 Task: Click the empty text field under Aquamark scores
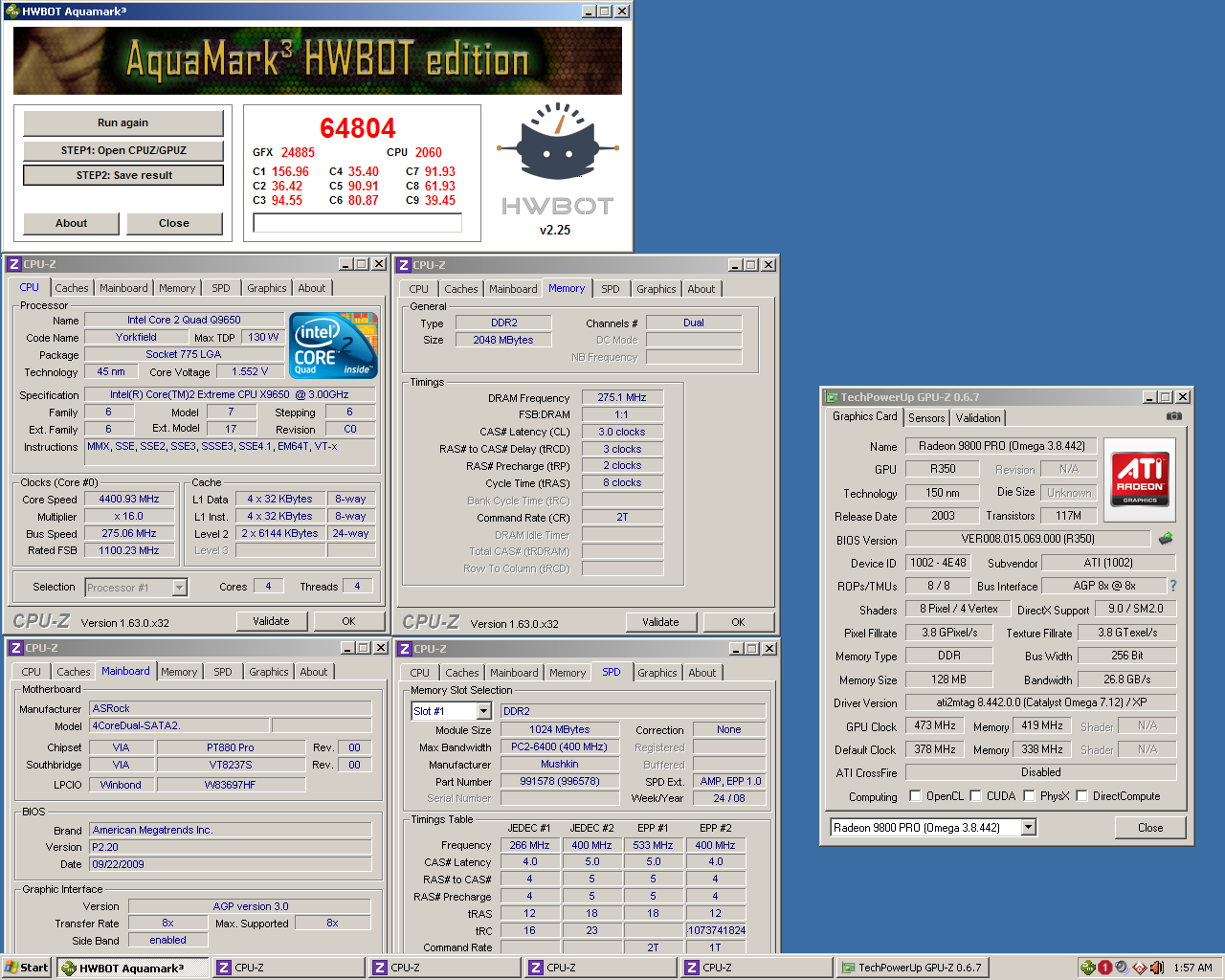coord(358,223)
